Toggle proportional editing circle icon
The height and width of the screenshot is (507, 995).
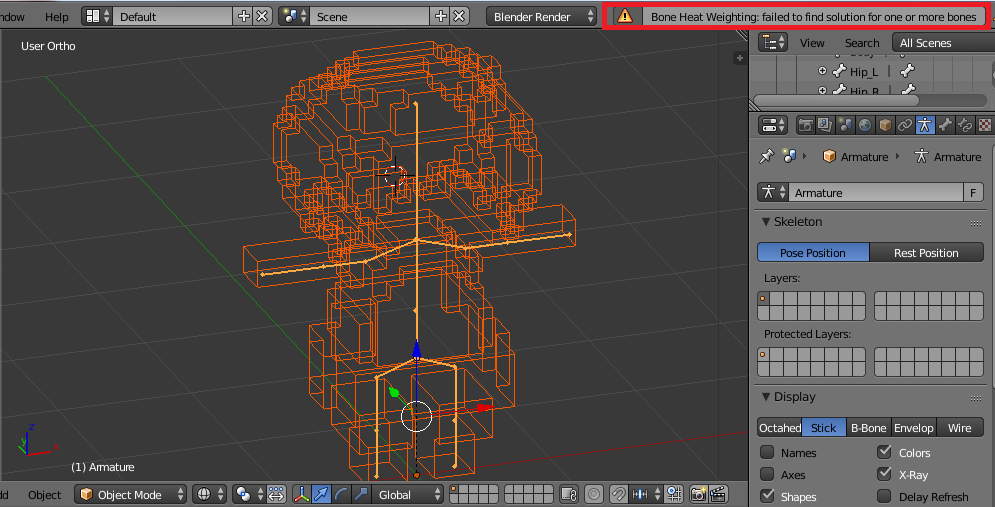point(594,494)
